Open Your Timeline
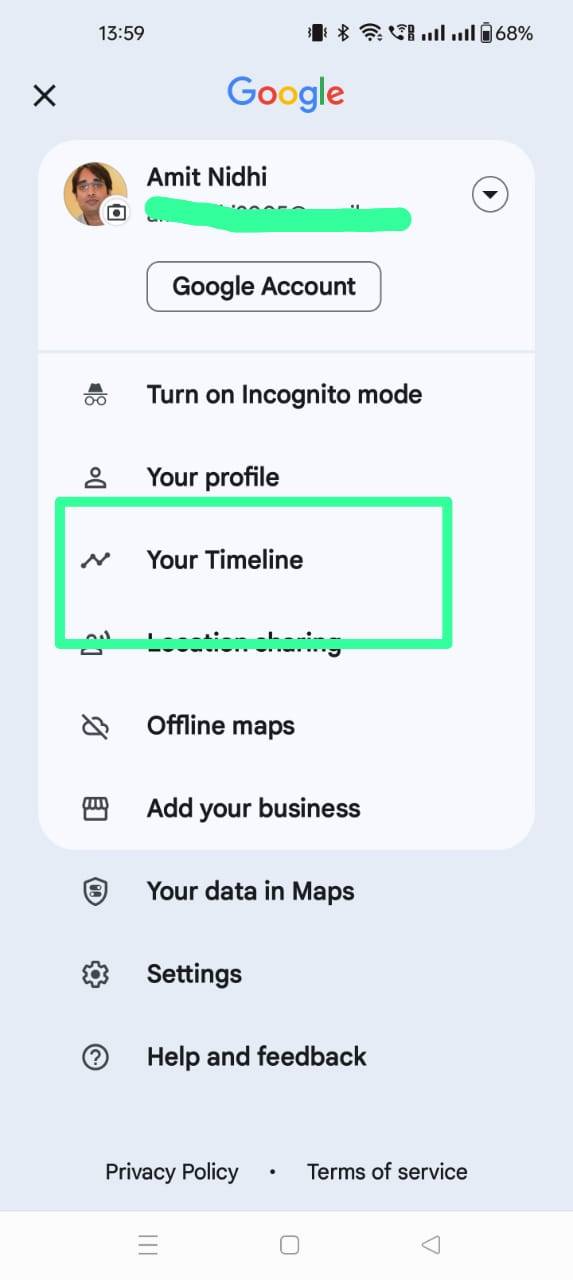Image resolution: width=573 pixels, height=1280 pixels. [x=286, y=560]
